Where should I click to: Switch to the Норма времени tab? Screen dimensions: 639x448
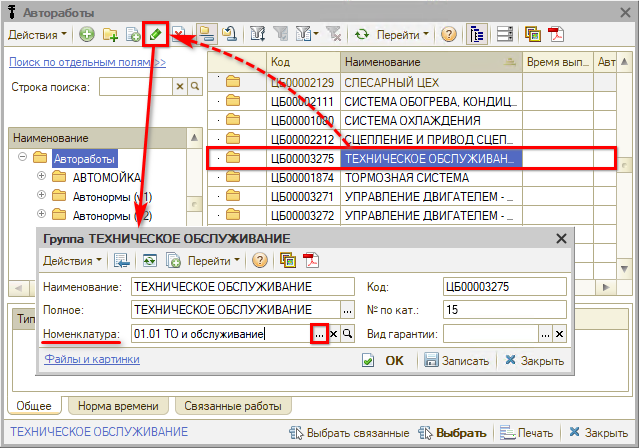click(118, 406)
